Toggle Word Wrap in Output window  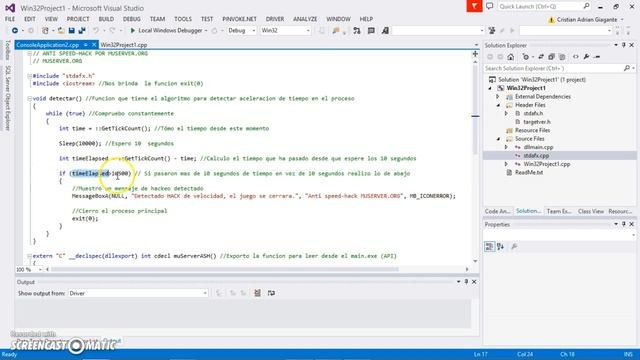pyautogui.click(x=271, y=293)
